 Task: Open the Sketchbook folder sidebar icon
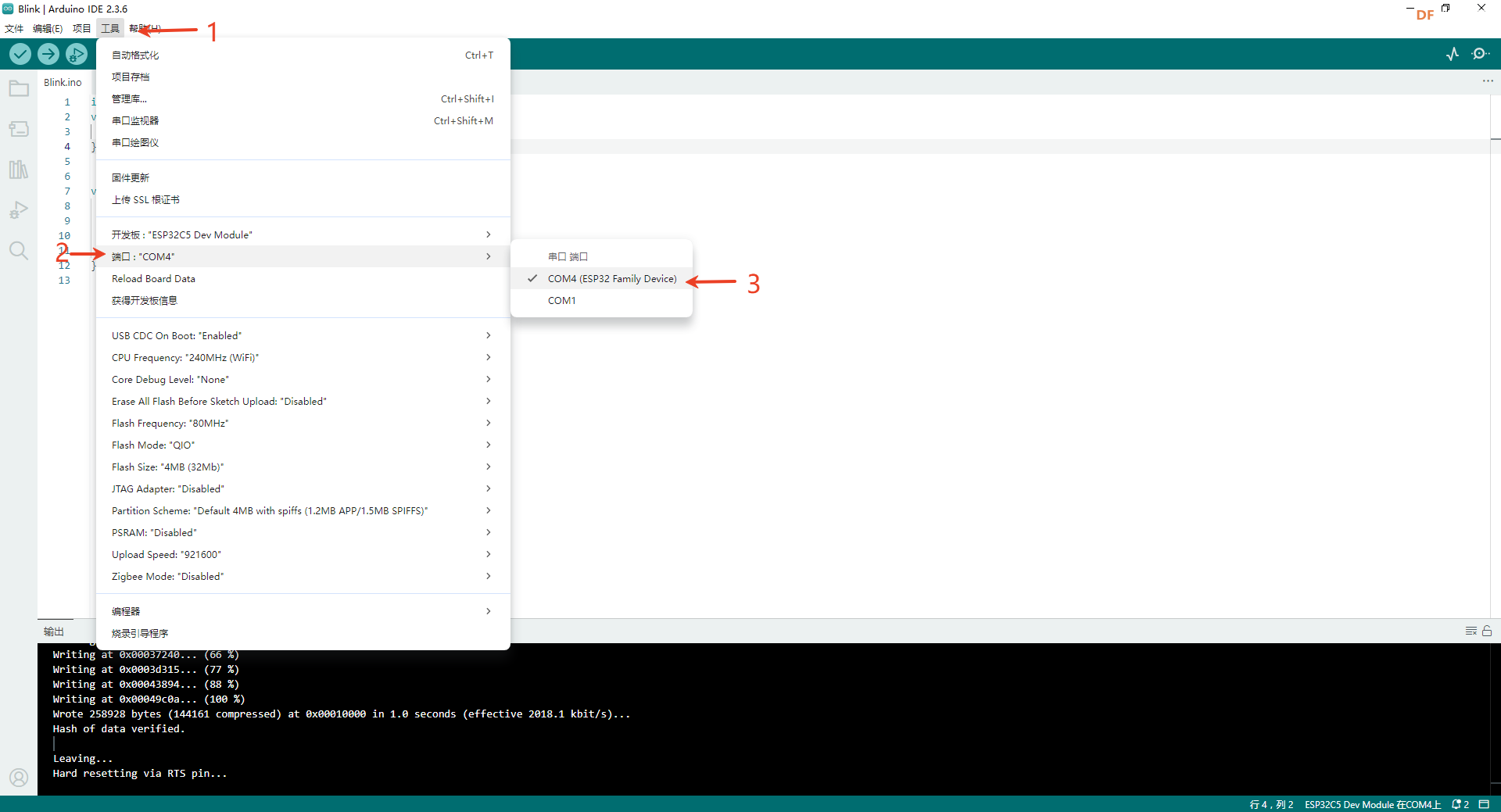coord(19,88)
